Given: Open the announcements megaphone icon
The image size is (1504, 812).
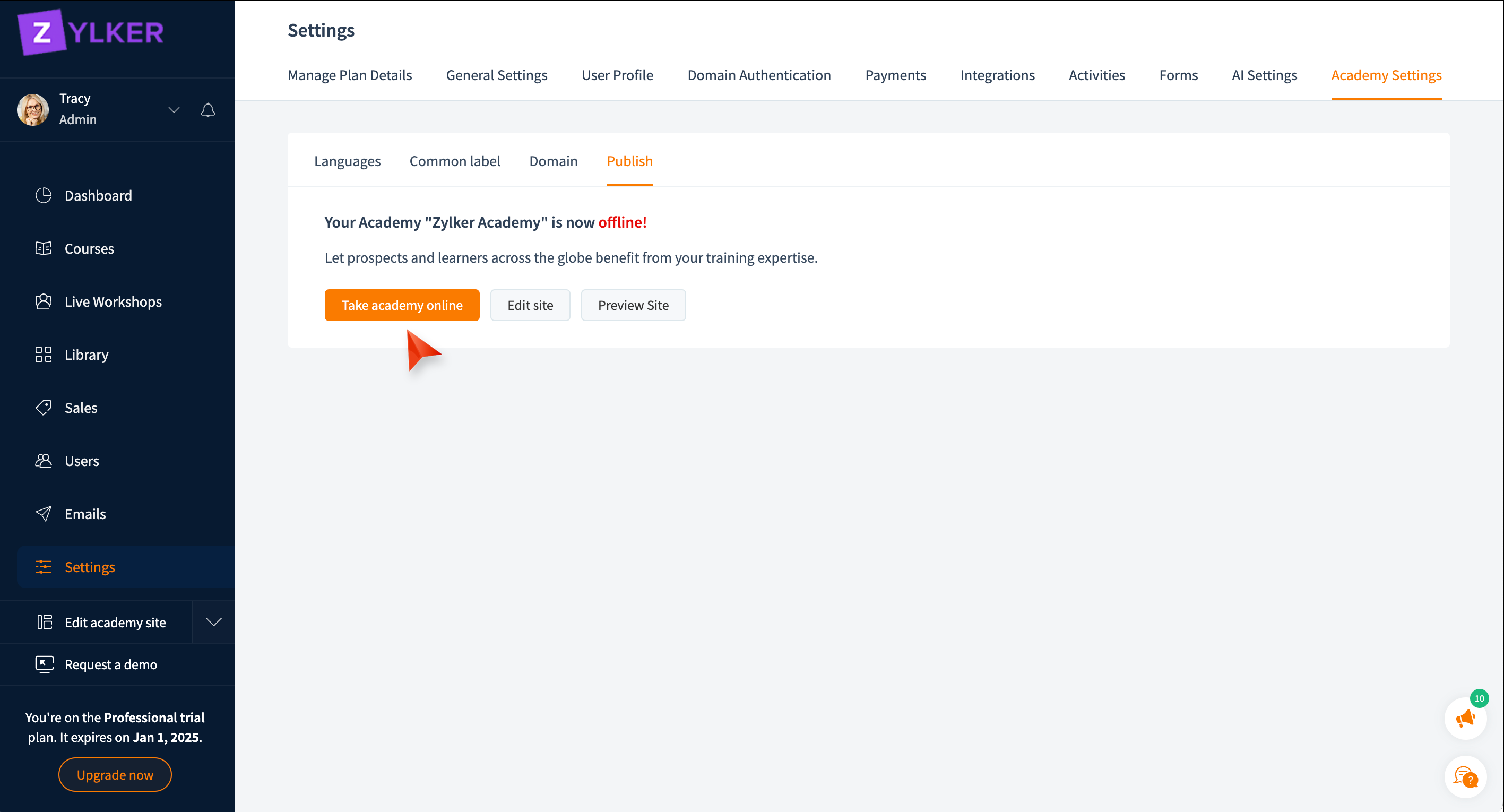Looking at the screenshot, I should (x=1465, y=719).
